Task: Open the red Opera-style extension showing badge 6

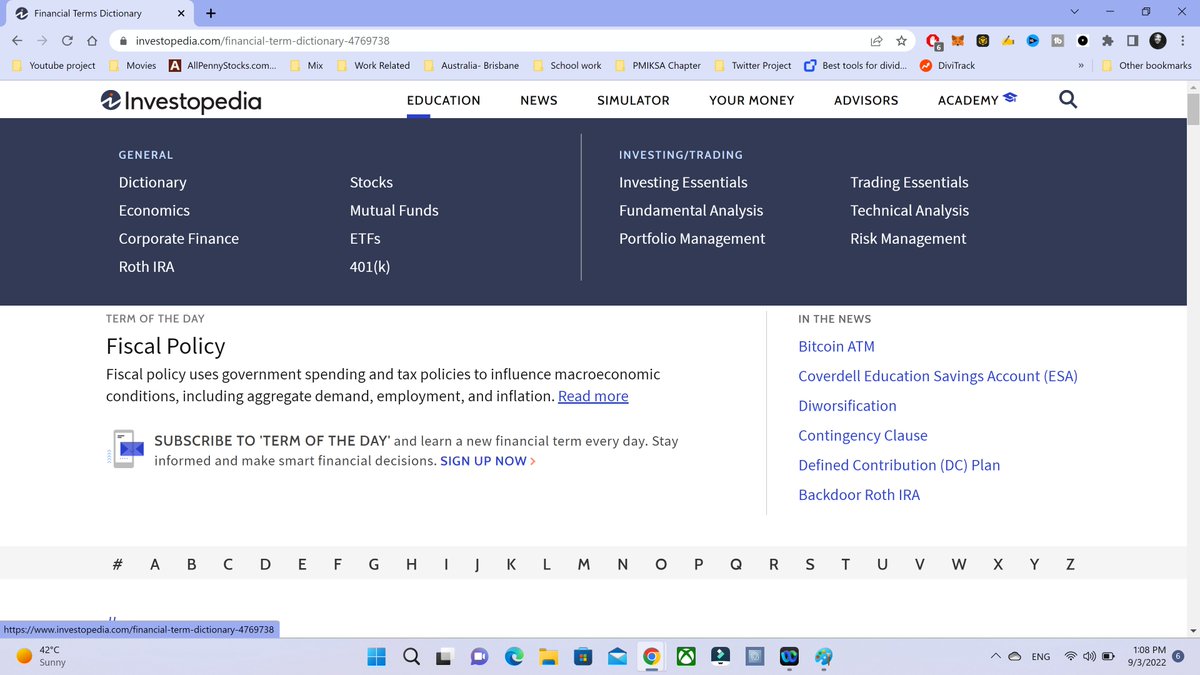Action: [933, 41]
